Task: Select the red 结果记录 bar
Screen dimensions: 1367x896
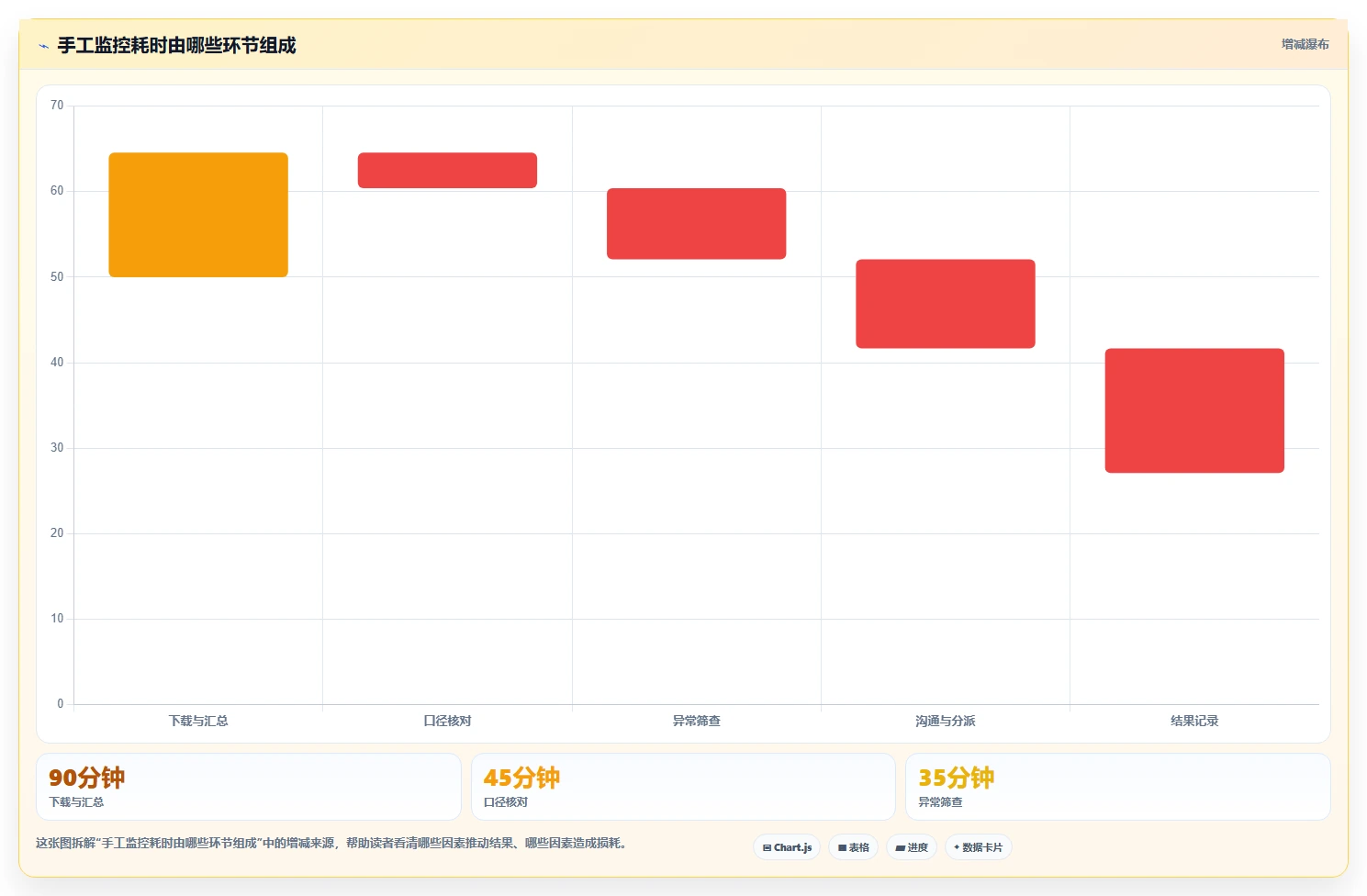Action: click(x=1194, y=410)
